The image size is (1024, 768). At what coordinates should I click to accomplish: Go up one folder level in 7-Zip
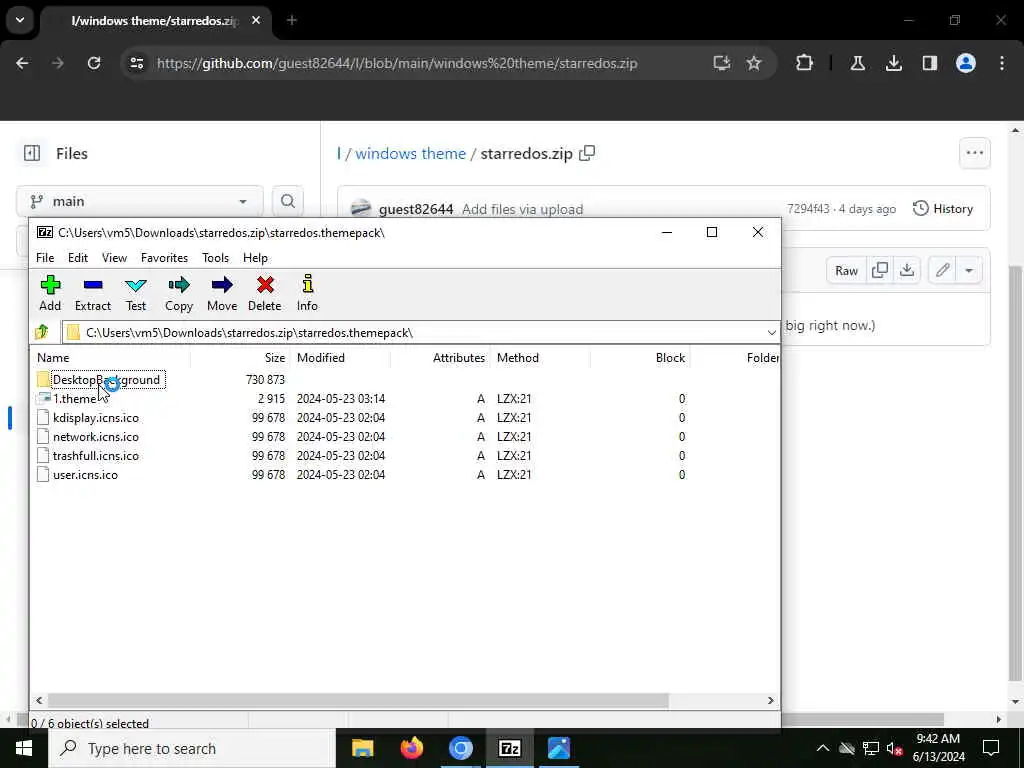point(42,332)
